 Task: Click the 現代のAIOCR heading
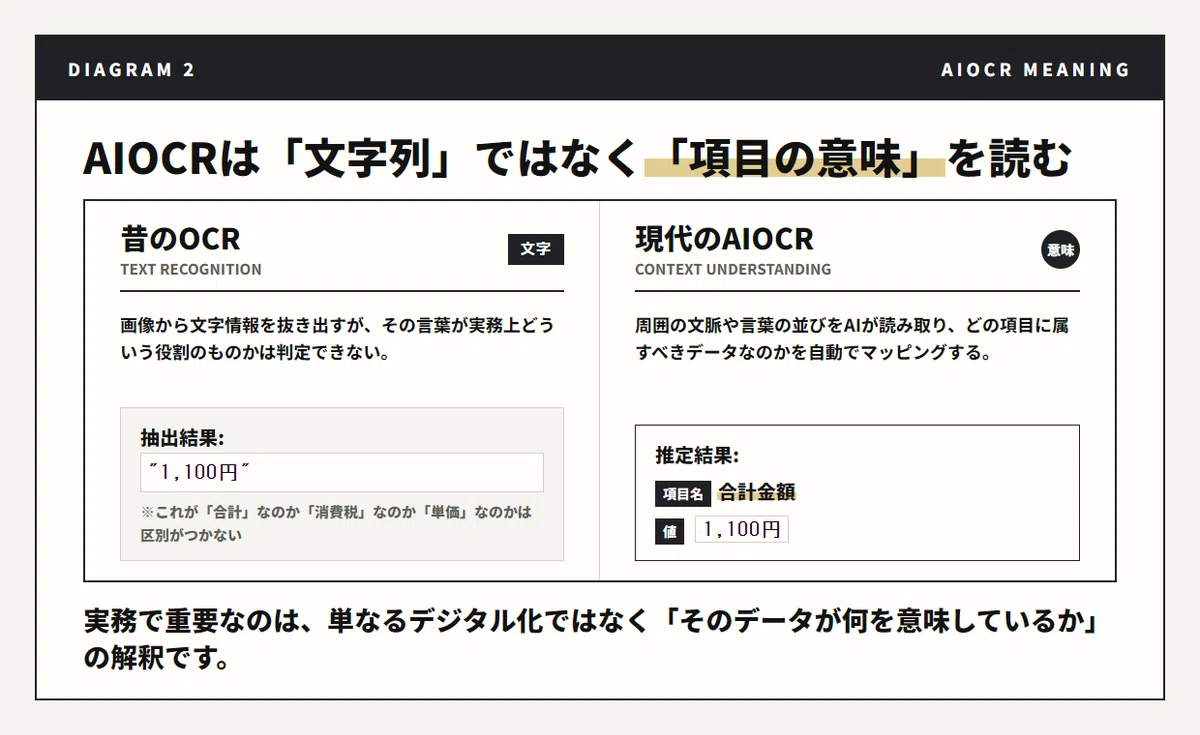coord(724,239)
